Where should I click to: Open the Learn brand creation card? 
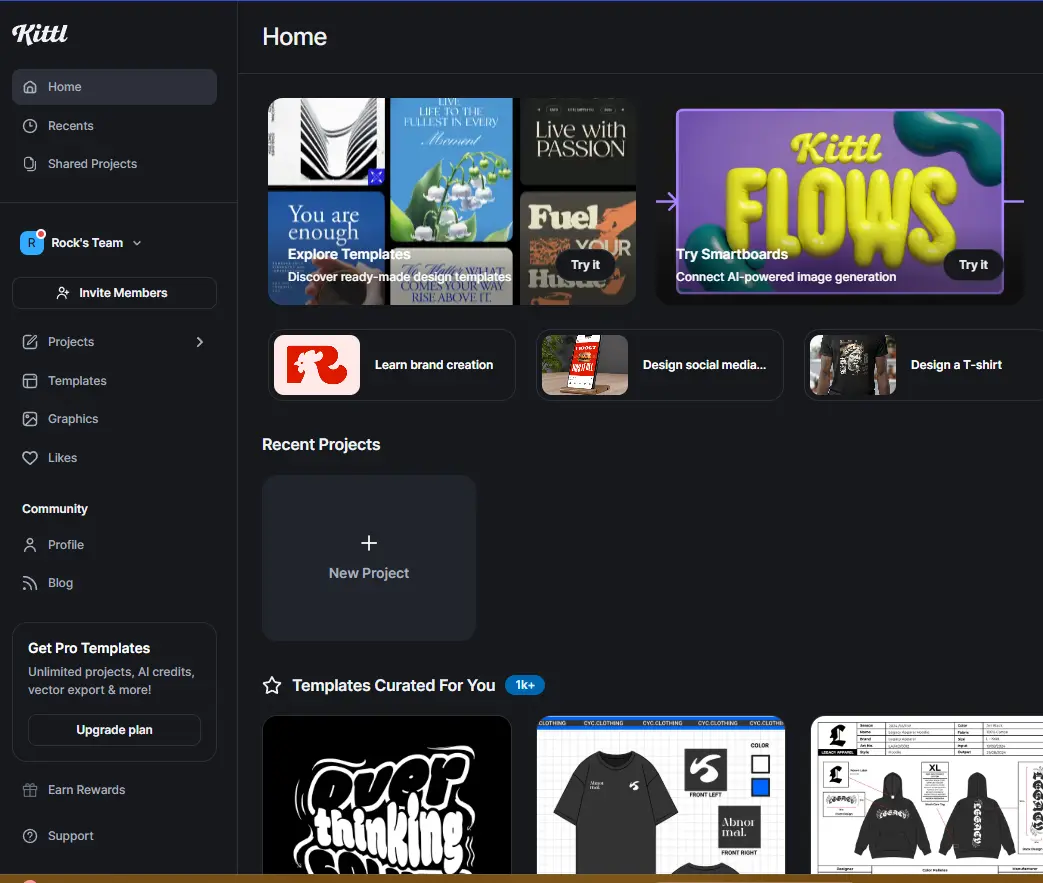(392, 365)
